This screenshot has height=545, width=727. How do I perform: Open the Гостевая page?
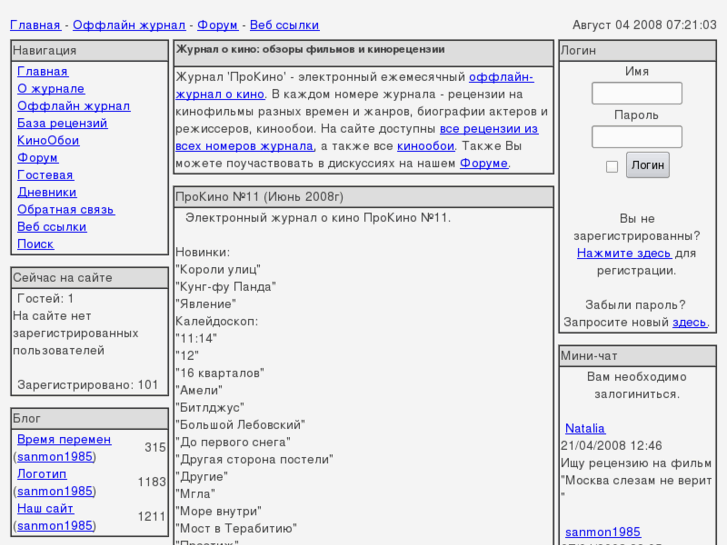click(x=45, y=175)
